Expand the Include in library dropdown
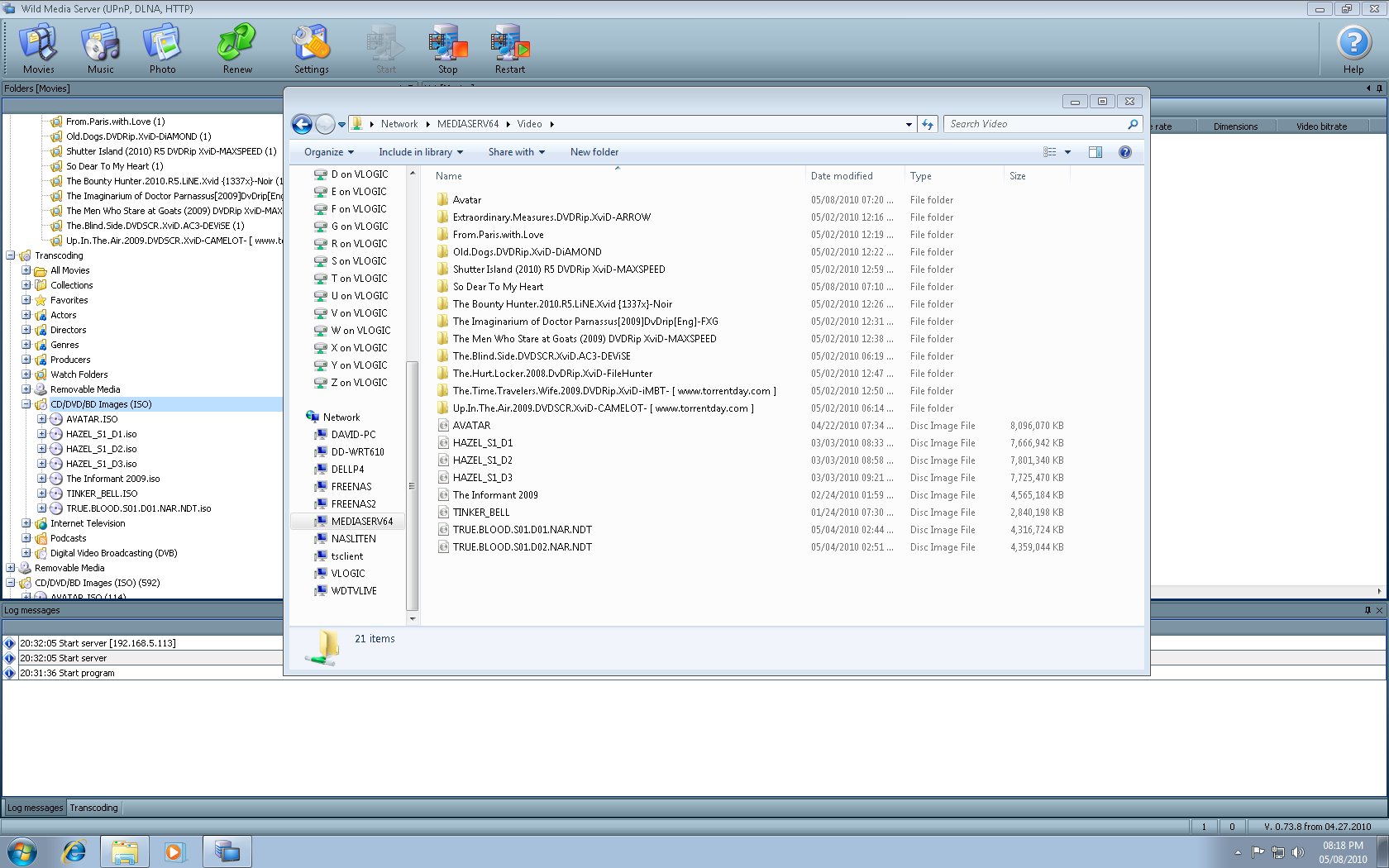 420,152
